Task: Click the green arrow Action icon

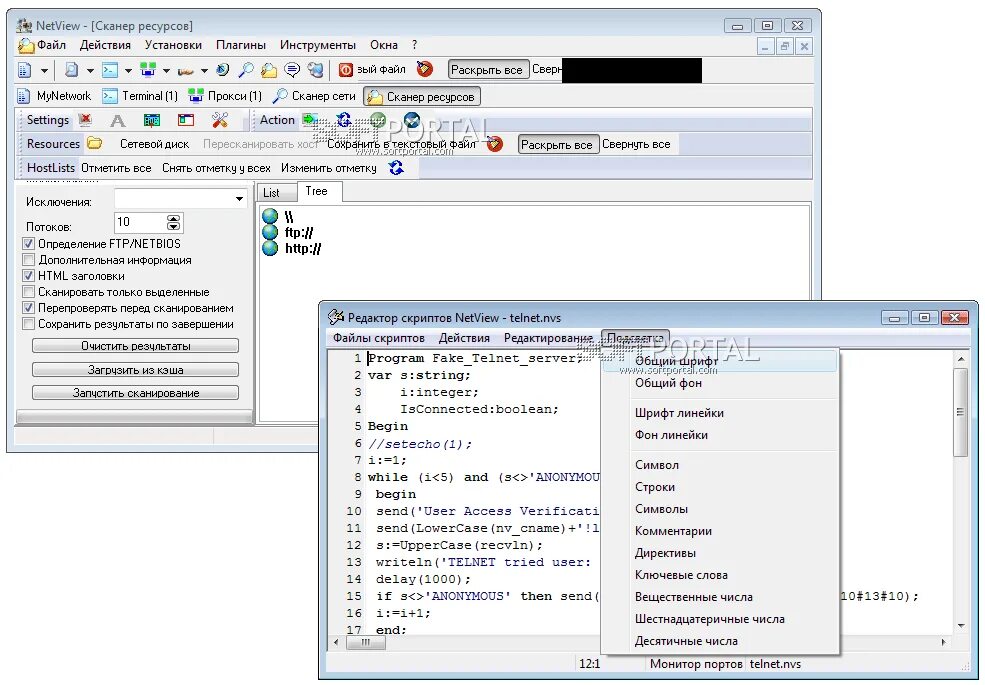Action: point(310,119)
